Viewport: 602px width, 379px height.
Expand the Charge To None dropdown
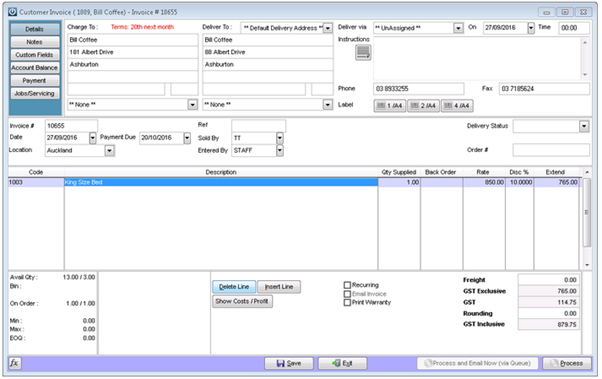[192, 104]
